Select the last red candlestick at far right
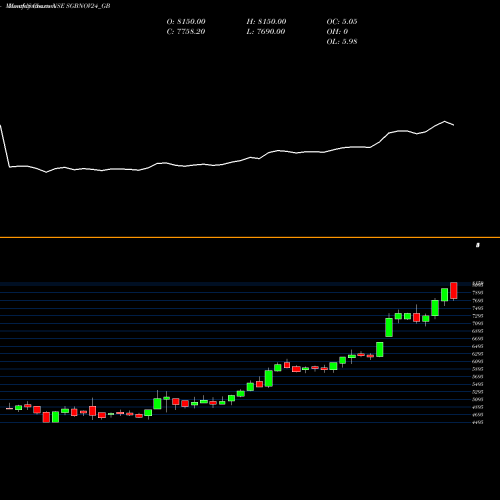 click(x=454, y=291)
